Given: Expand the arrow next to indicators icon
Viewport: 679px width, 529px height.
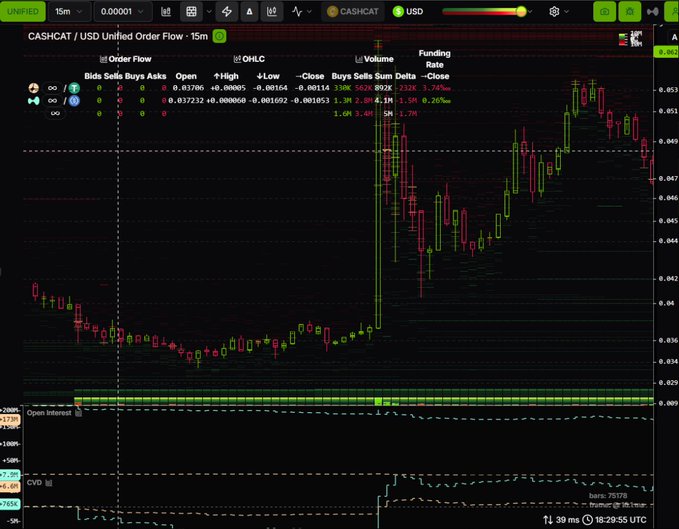Looking at the screenshot, I should point(309,12).
